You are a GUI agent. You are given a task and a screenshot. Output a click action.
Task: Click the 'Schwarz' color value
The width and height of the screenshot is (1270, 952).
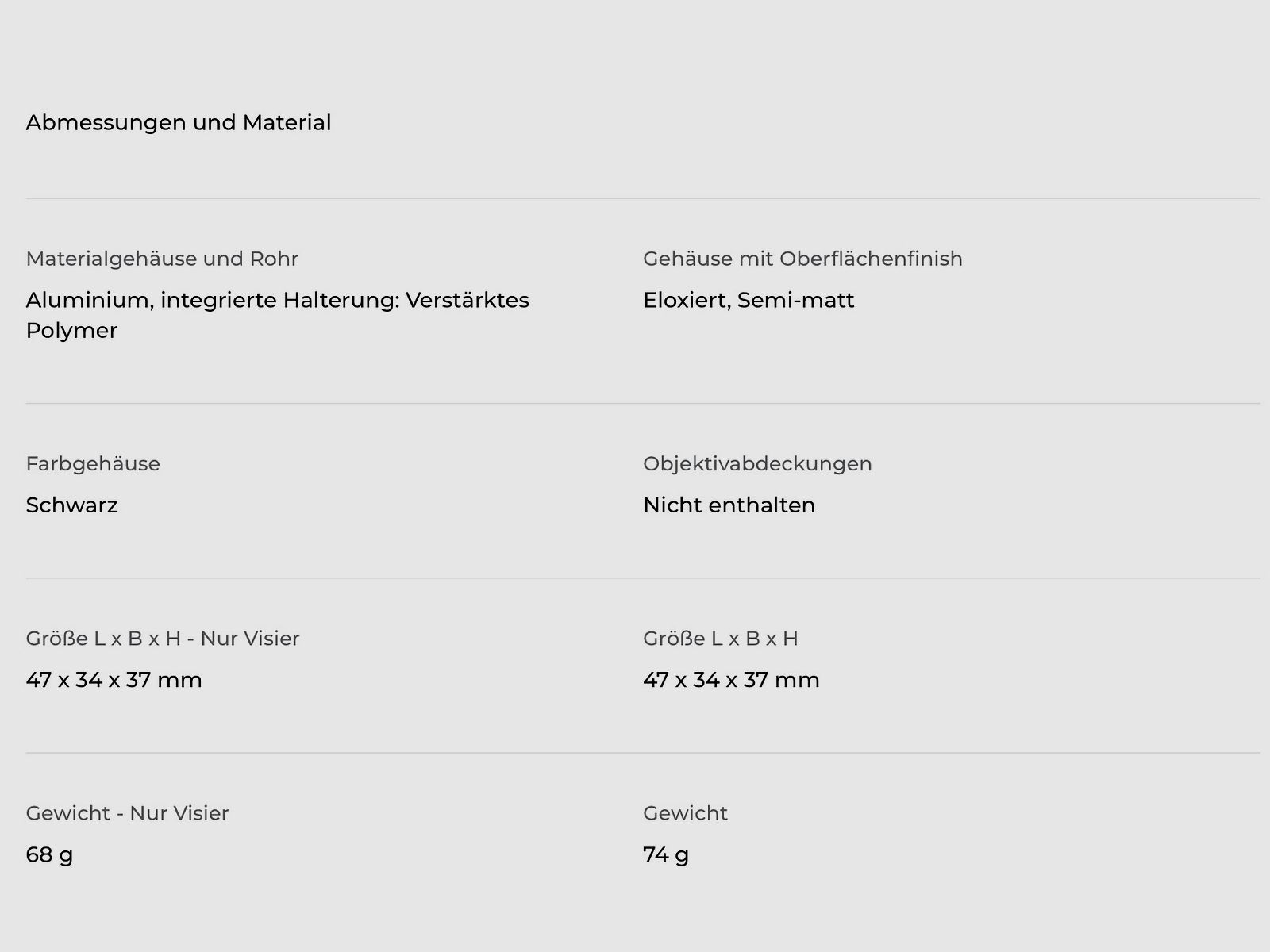click(x=71, y=505)
